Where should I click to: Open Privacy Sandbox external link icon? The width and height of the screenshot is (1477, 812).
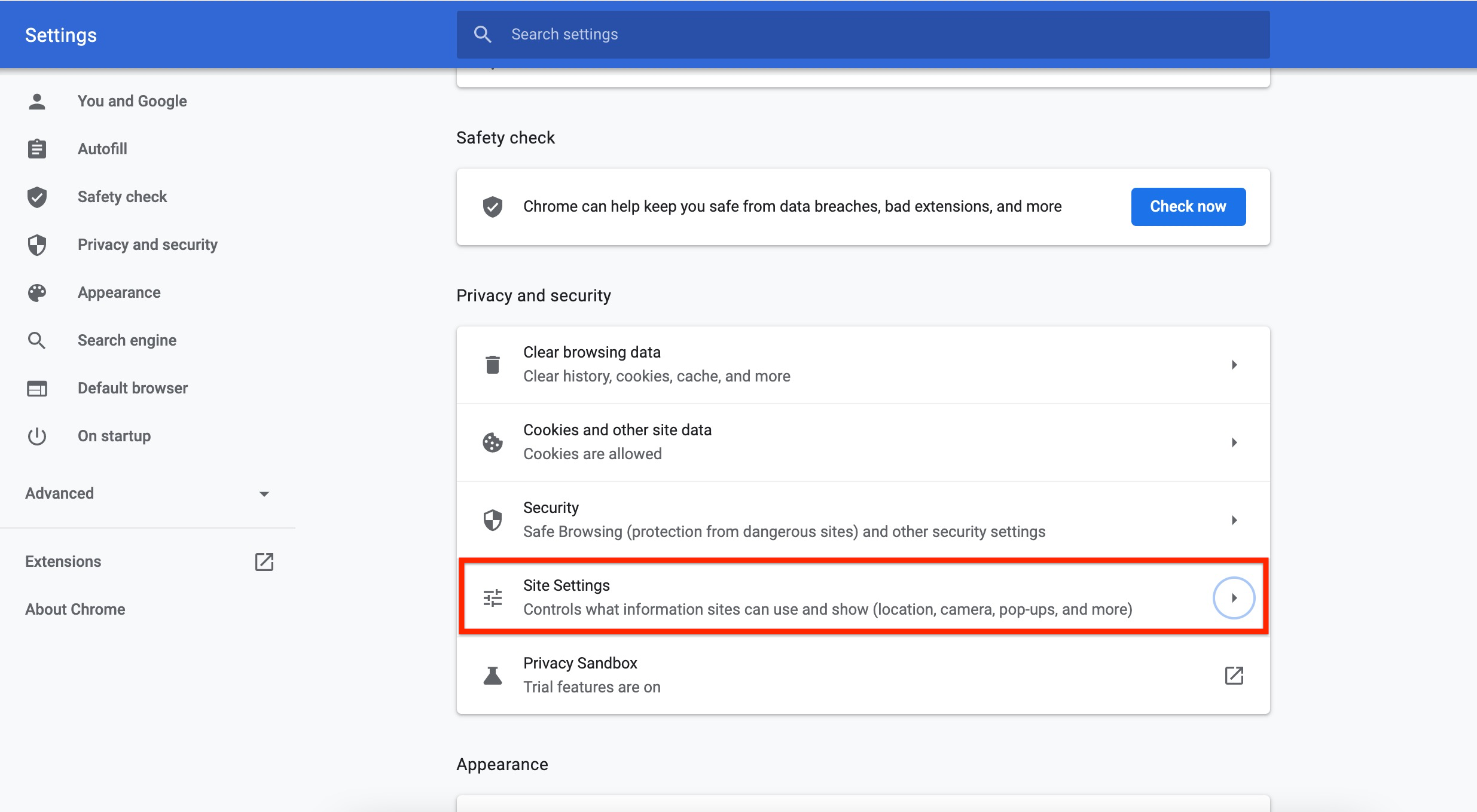point(1234,675)
